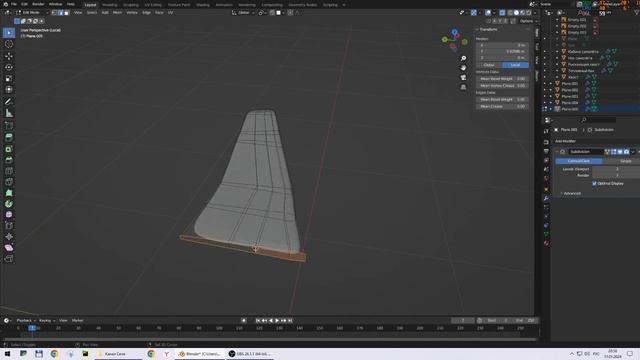
Task: Click the Median Y value field
Action: (502, 51)
